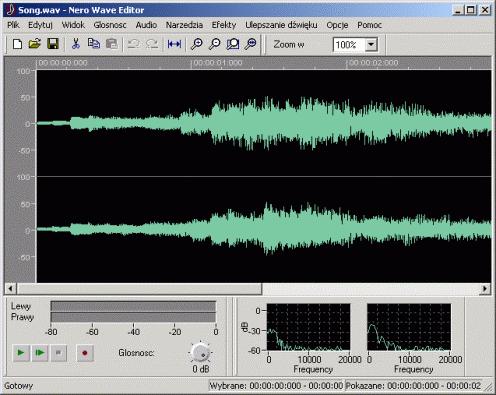496x395 pixels.
Task: Open the Zoom percentage dropdown arrow
Action: click(371, 44)
